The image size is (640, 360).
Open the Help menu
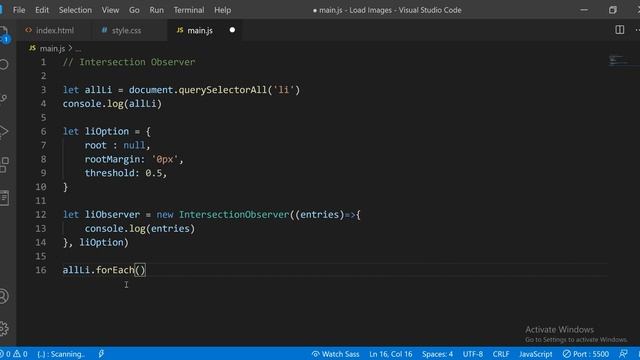222,10
